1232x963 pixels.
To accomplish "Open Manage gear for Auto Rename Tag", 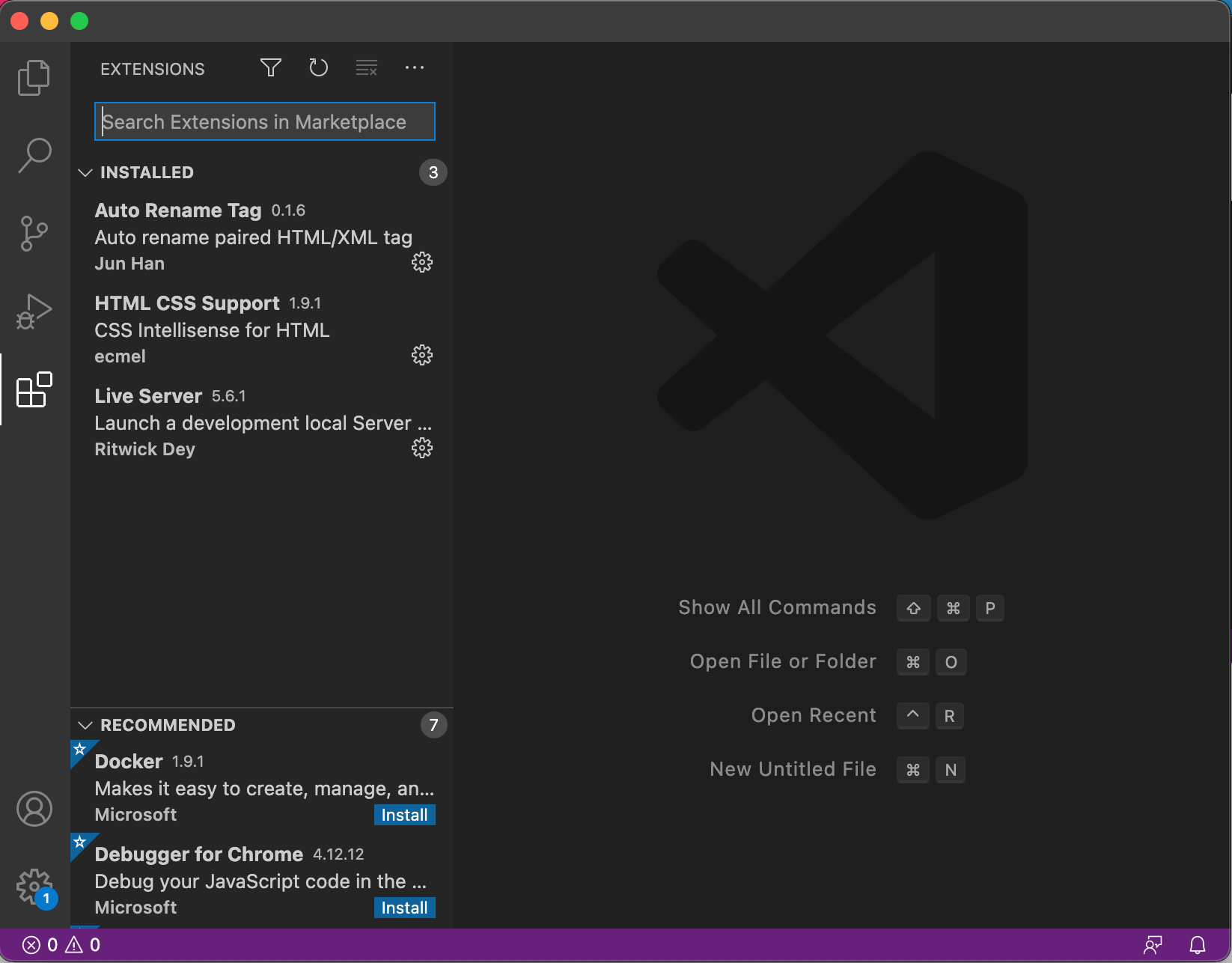I will [422, 262].
